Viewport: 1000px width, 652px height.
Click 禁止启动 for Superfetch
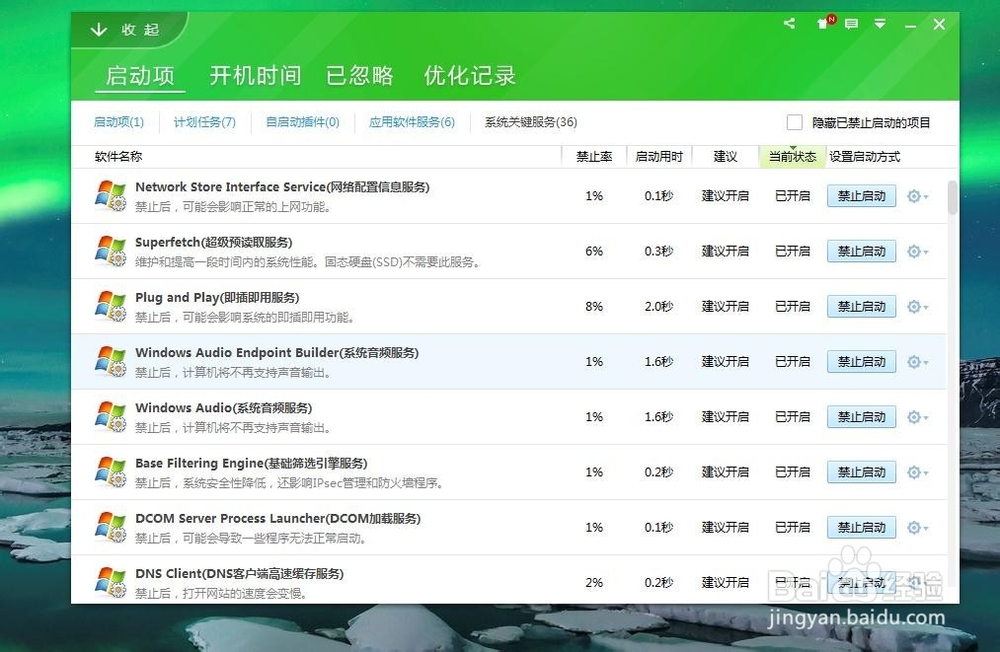coord(861,251)
